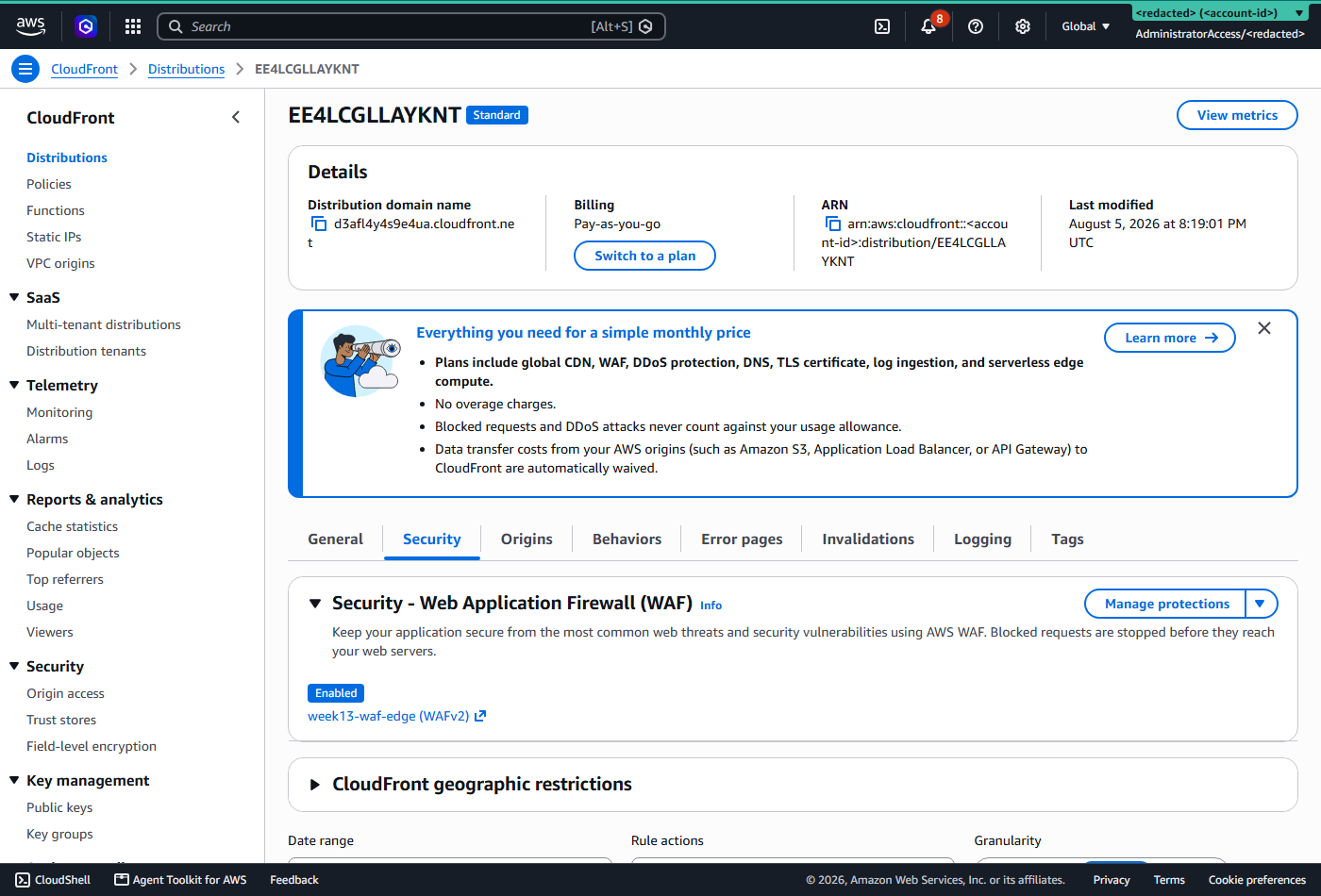Open Origin access in sidebar
Image resolution: width=1321 pixels, height=896 pixels.
[65, 693]
